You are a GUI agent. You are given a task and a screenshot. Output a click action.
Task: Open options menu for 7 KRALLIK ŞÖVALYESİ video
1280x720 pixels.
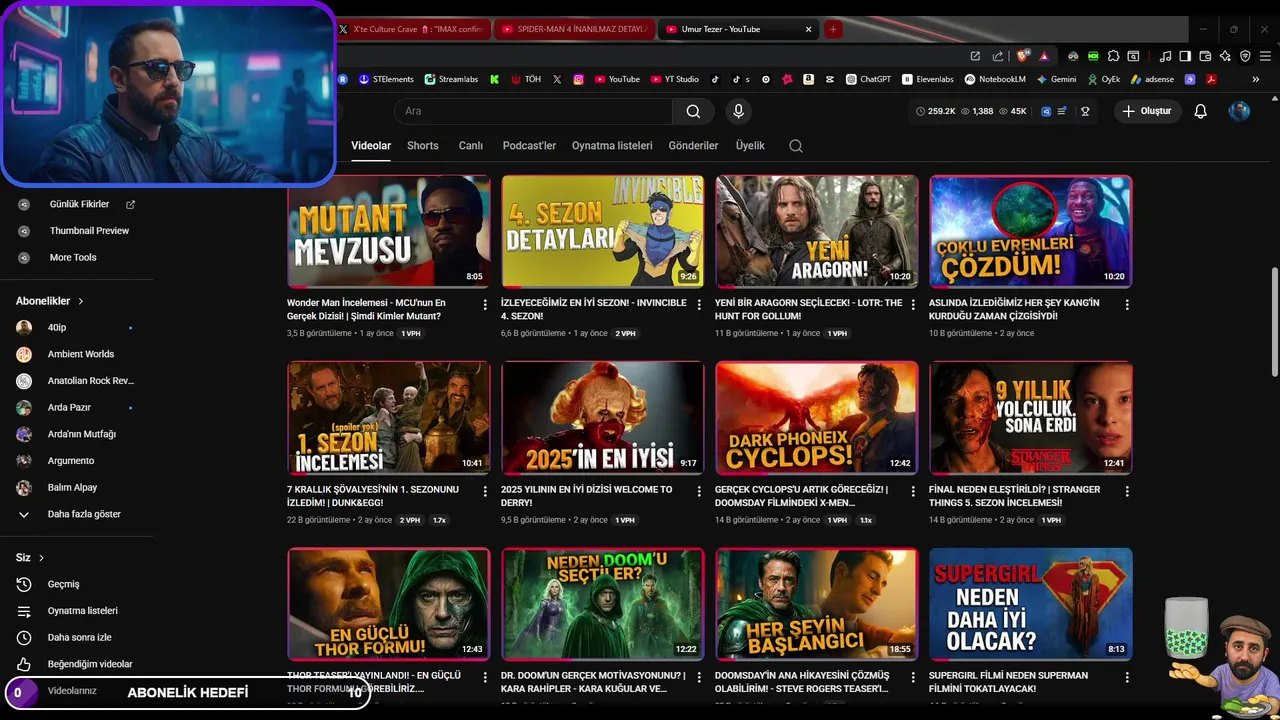click(x=485, y=491)
